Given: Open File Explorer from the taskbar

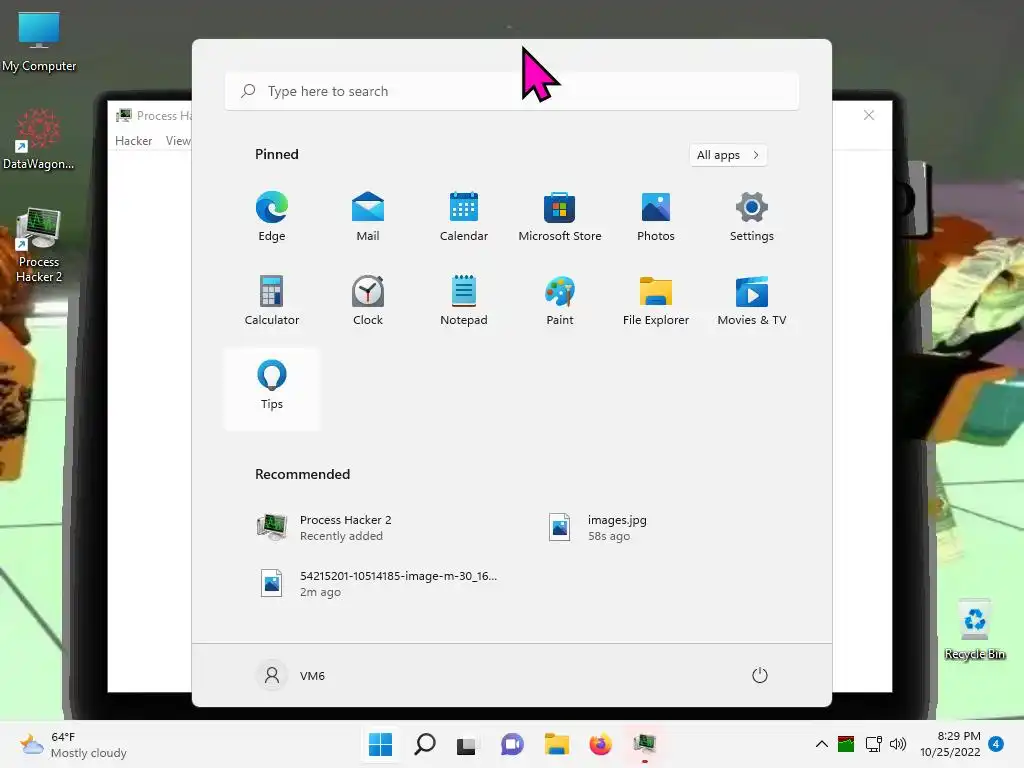Looking at the screenshot, I should 556,744.
